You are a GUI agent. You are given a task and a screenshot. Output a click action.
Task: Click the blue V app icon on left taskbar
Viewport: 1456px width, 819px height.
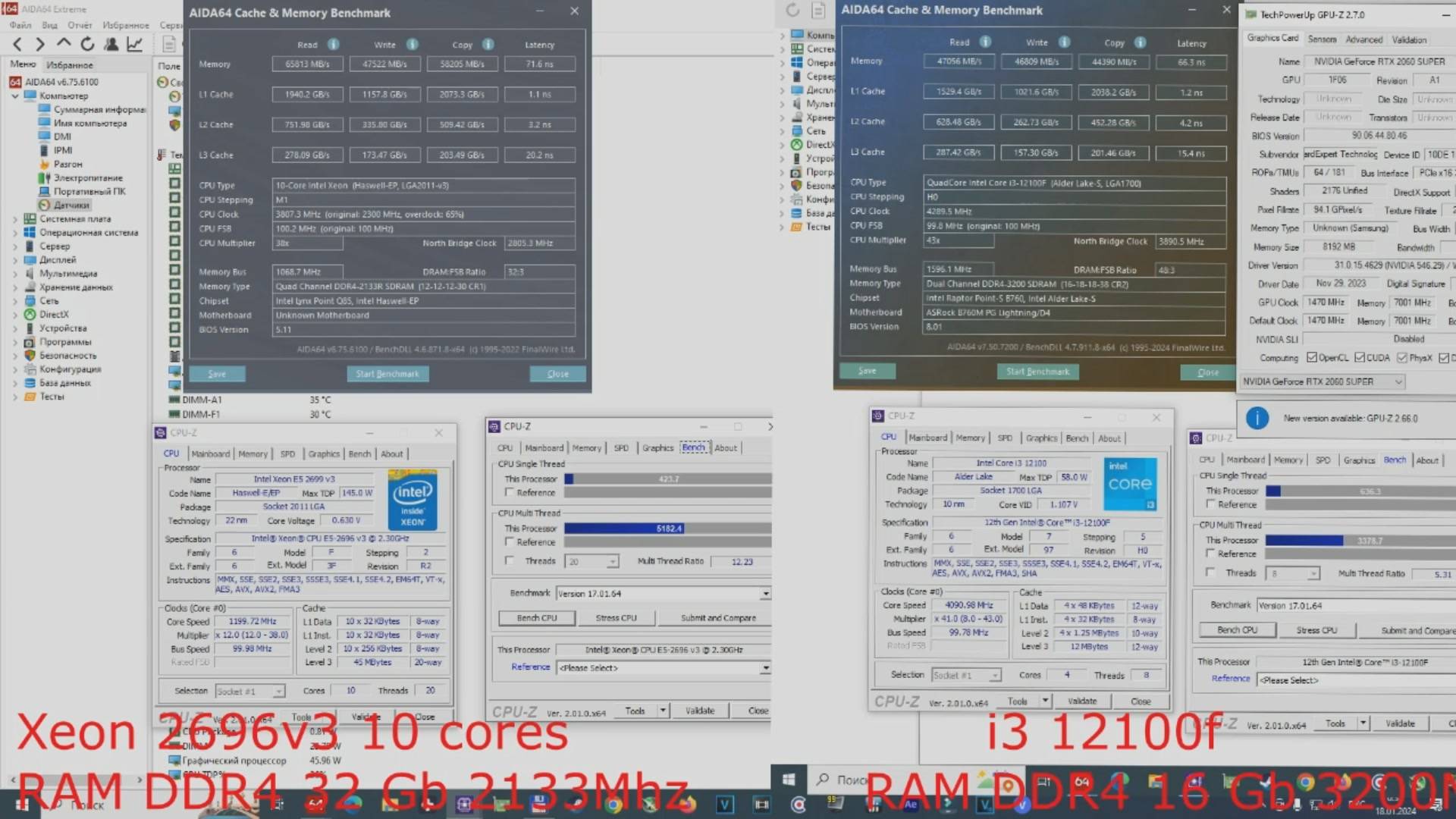coord(725,805)
